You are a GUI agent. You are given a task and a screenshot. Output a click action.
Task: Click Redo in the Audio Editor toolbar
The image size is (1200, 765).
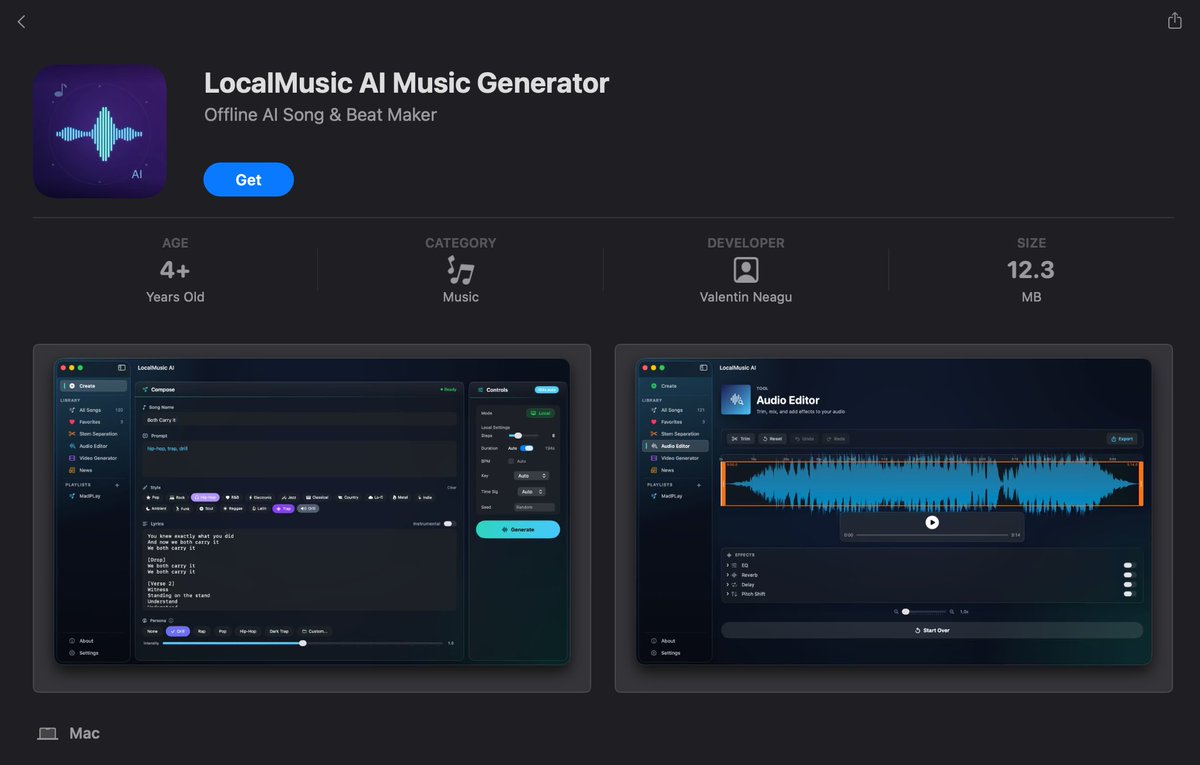tap(836, 439)
